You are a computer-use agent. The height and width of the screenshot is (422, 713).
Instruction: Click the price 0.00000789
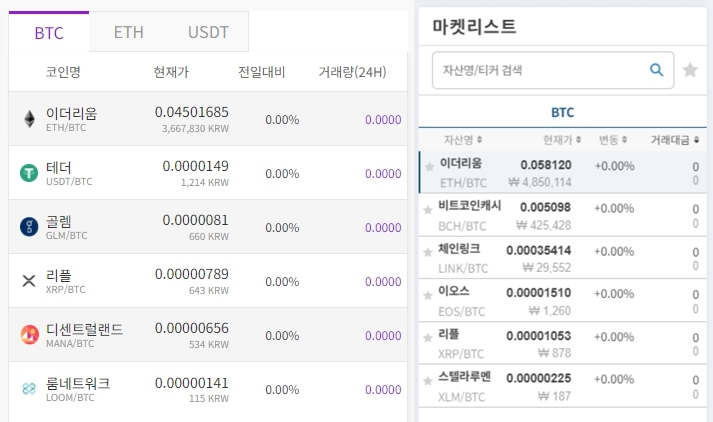point(191,274)
